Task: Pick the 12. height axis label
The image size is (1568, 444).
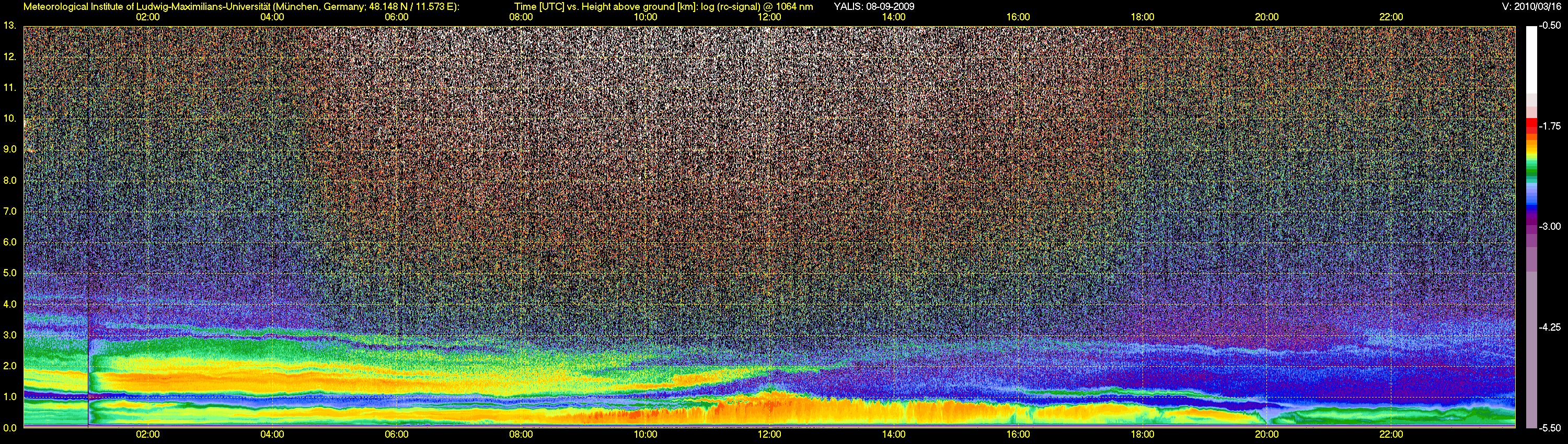Action: click(x=9, y=56)
